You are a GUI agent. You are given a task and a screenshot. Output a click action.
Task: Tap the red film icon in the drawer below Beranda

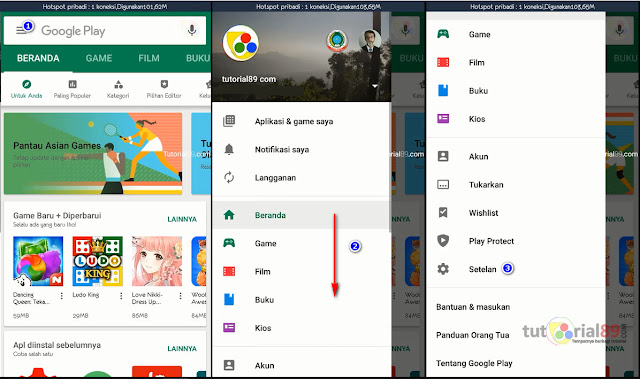click(x=229, y=271)
